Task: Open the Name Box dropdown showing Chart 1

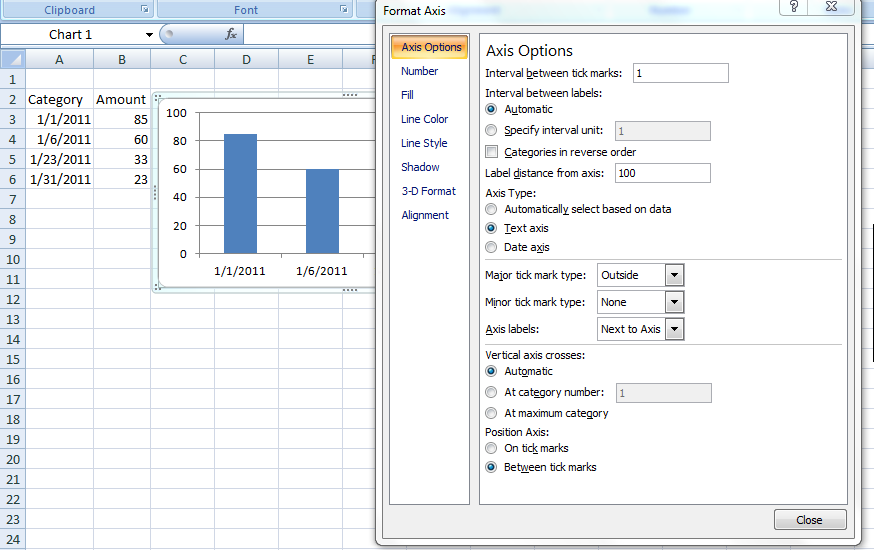Action: [x=149, y=35]
